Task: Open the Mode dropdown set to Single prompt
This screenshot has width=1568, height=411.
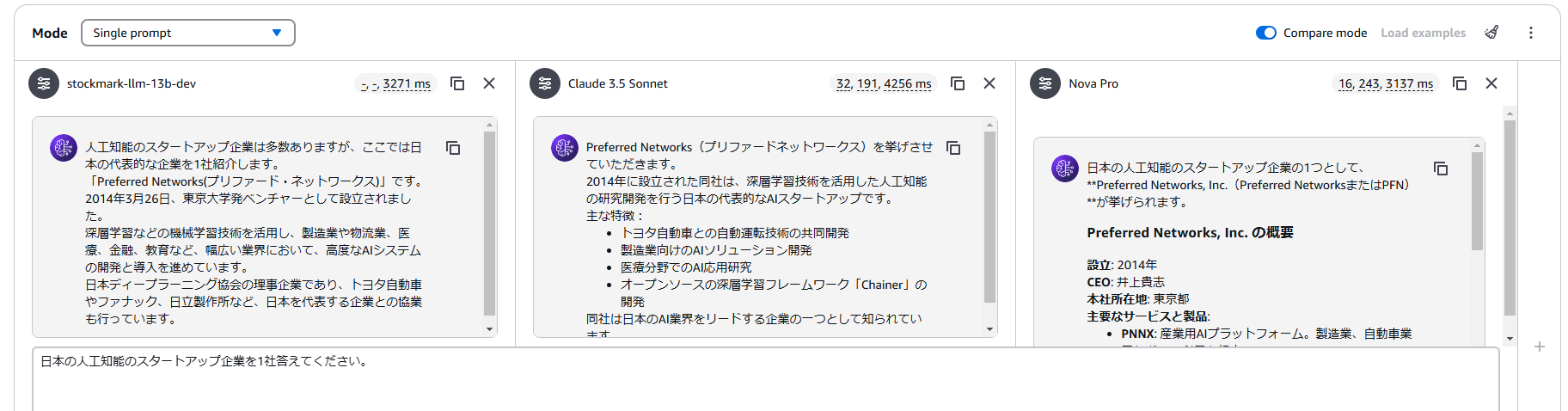Action: [x=188, y=33]
